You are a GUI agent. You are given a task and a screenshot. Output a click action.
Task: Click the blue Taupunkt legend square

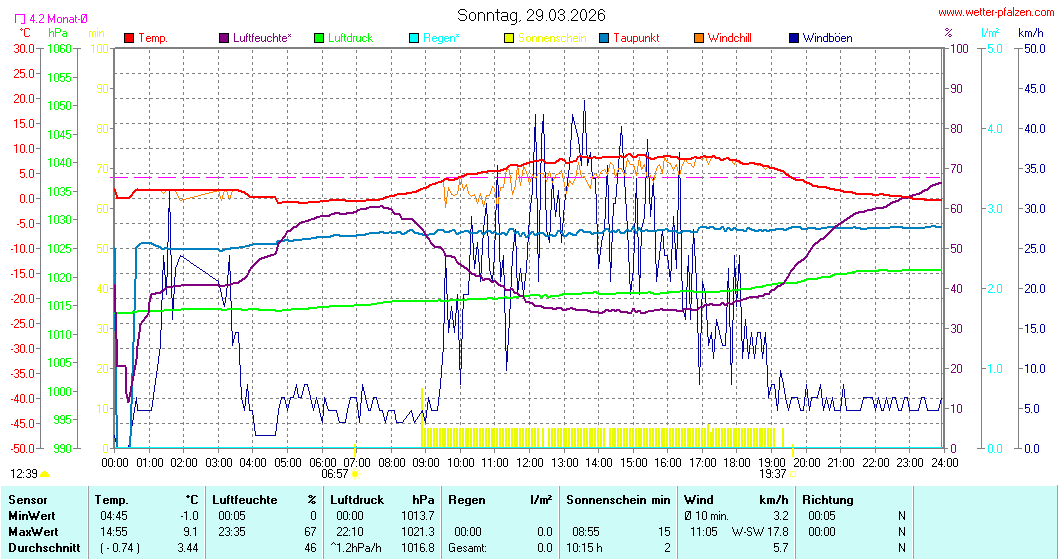[604, 38]
